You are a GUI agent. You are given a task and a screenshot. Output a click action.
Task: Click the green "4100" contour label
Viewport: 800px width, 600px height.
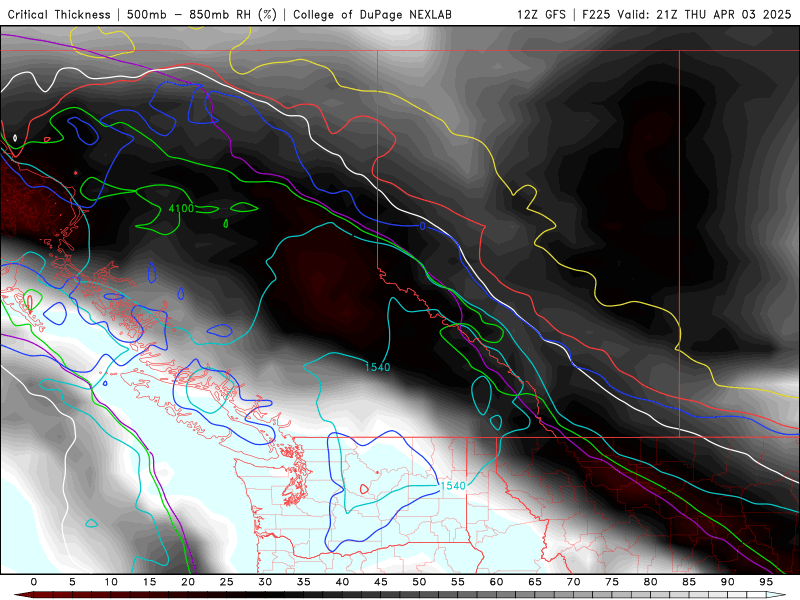point(181,208)
